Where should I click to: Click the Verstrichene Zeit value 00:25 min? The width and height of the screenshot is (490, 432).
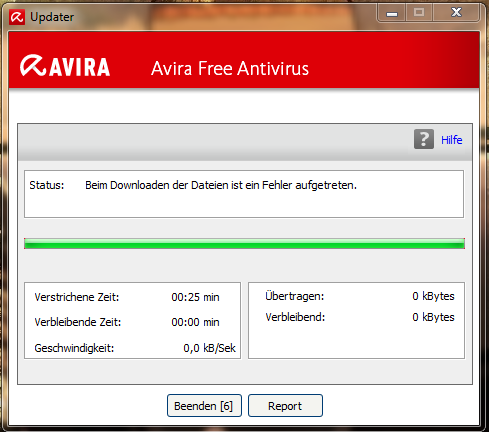(x=195, y=297)
